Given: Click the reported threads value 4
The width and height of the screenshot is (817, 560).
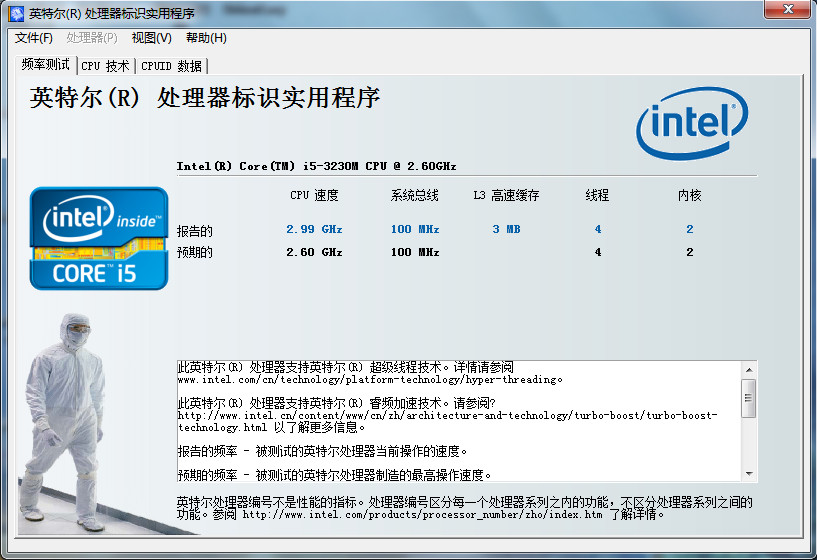Looking at the screenshot, I should click(598, 229).
